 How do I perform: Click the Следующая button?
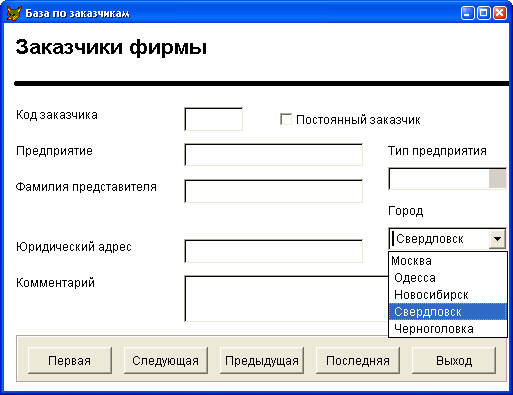pos(166,360)
